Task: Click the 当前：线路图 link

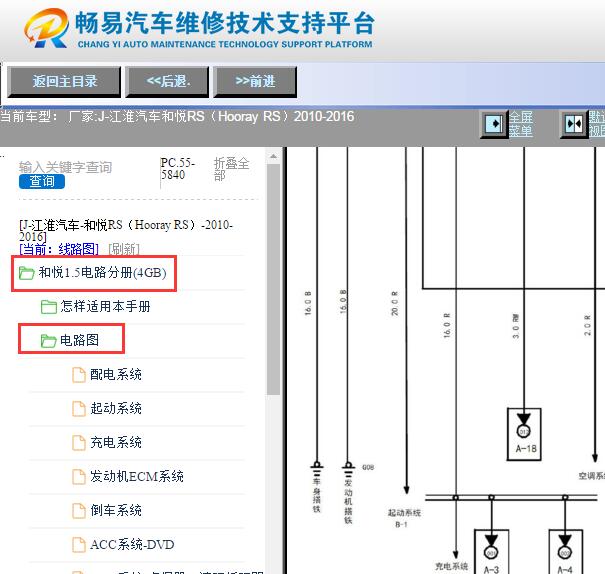Action: pos(59,249)
